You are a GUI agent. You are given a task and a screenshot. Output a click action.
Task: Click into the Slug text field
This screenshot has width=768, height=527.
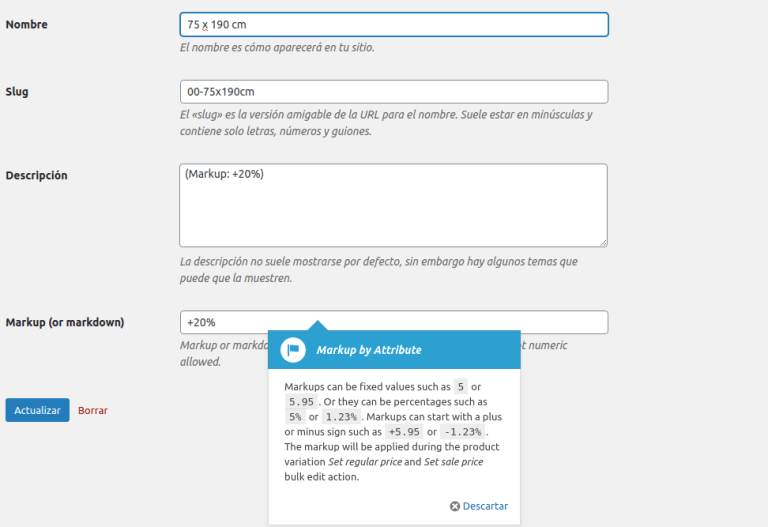point(394,92)
